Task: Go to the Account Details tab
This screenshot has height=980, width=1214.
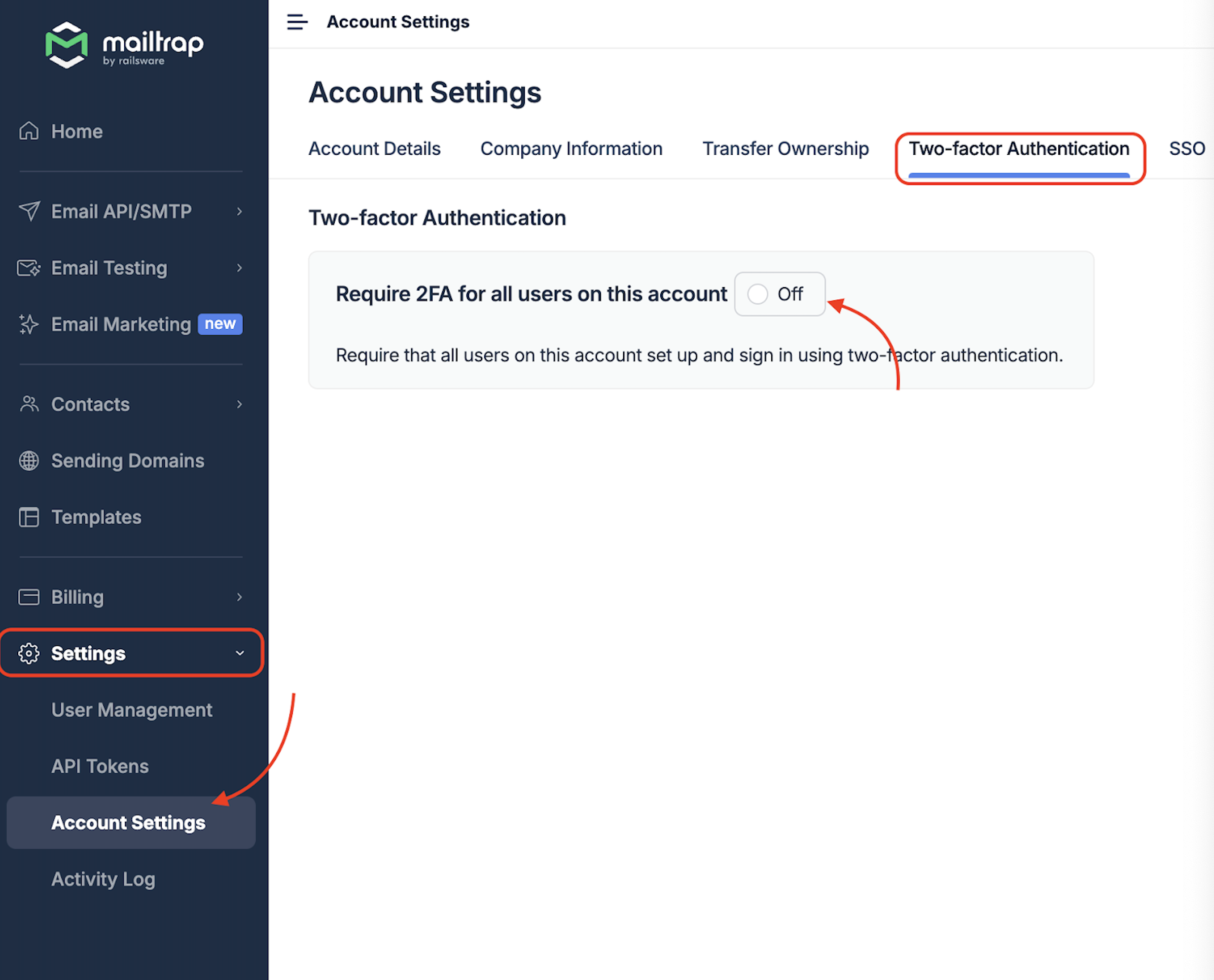Action: click(374, 149)
